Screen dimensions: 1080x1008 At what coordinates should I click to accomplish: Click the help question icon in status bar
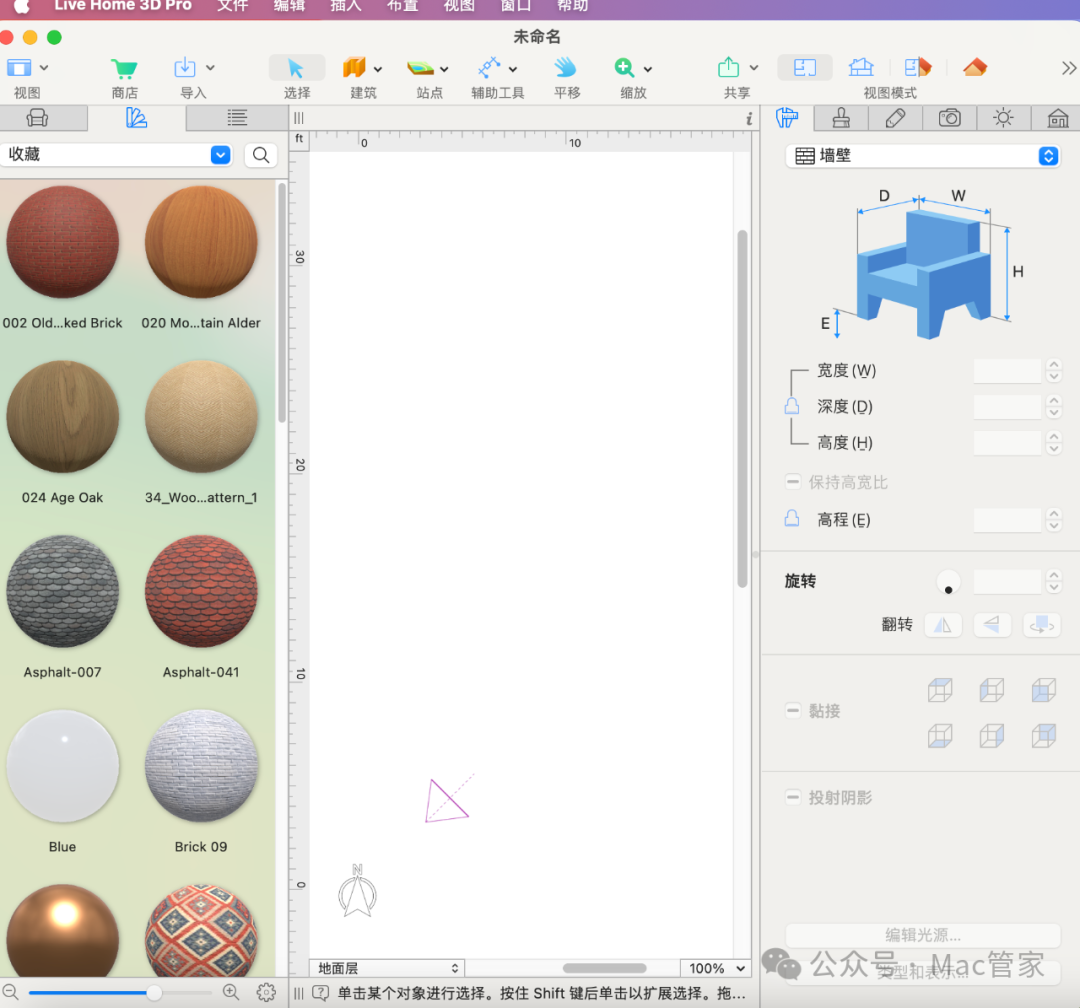tap(320, 993)
